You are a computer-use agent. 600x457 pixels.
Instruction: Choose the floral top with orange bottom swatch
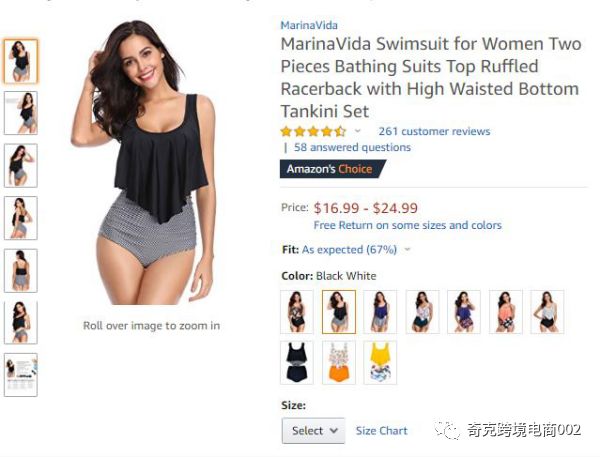[x=339, y=362]
